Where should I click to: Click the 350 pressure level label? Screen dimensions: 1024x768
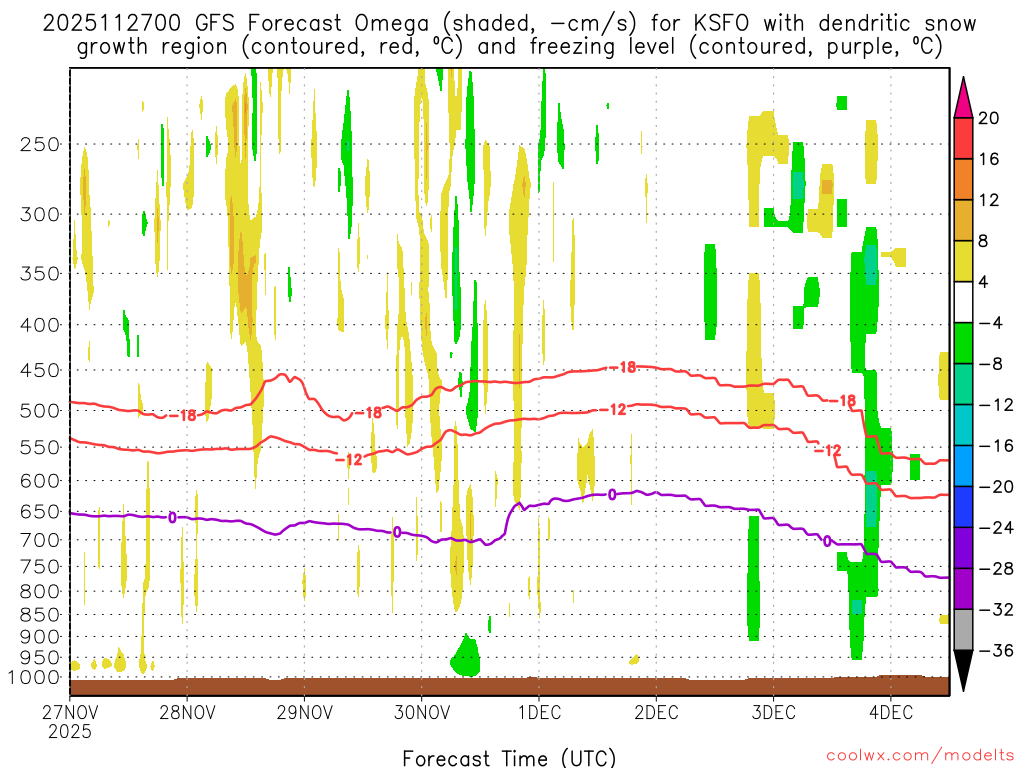[x=40, y=274]
